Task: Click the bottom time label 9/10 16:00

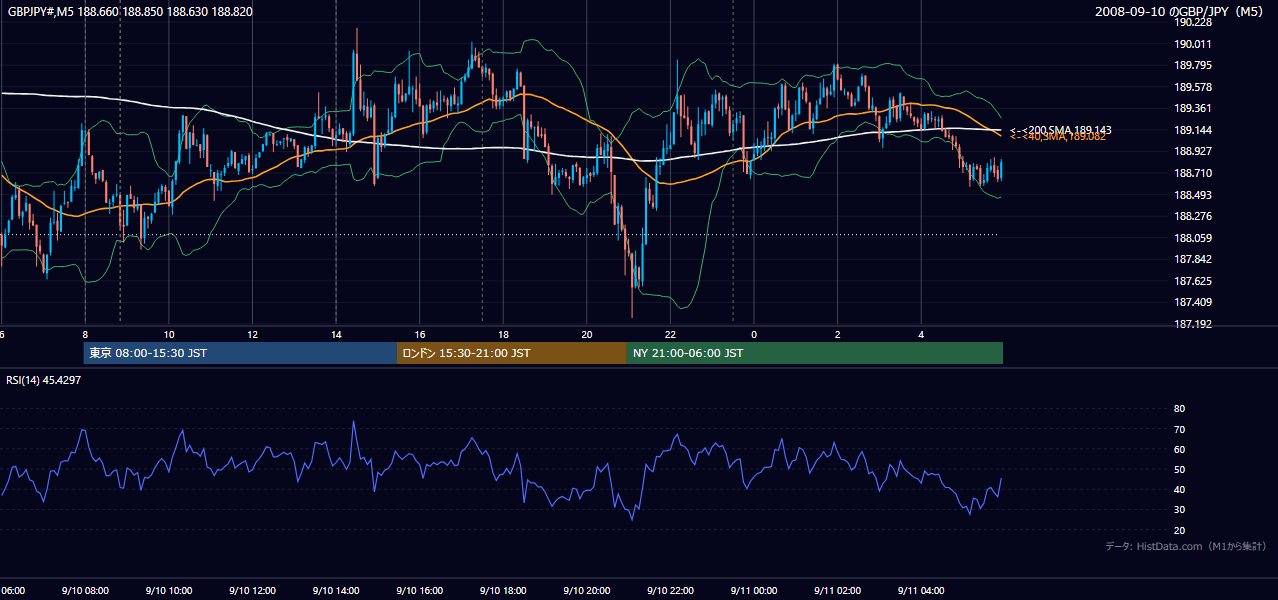Action: pos(419,591)
